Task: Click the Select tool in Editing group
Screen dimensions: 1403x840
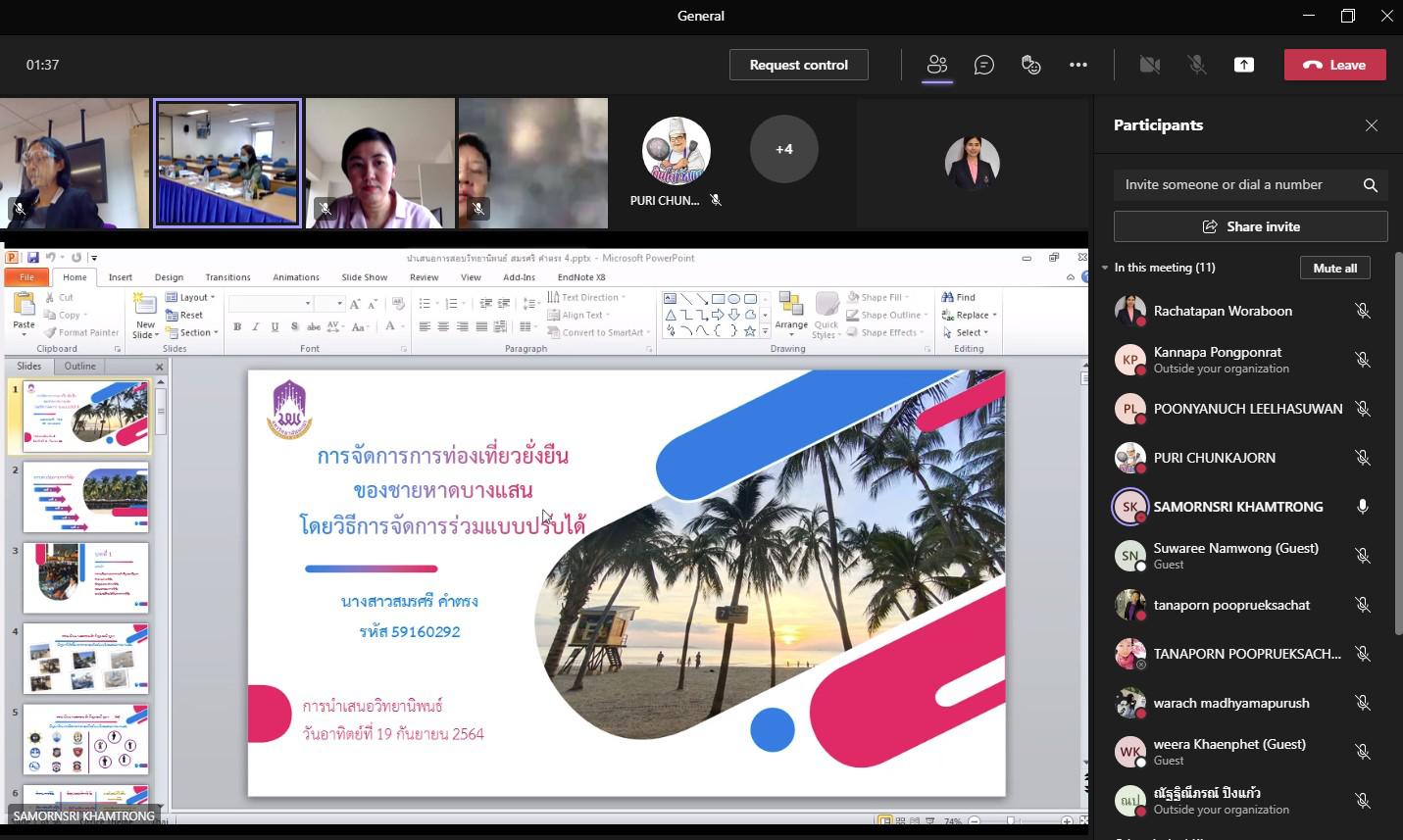Action: 966,332
